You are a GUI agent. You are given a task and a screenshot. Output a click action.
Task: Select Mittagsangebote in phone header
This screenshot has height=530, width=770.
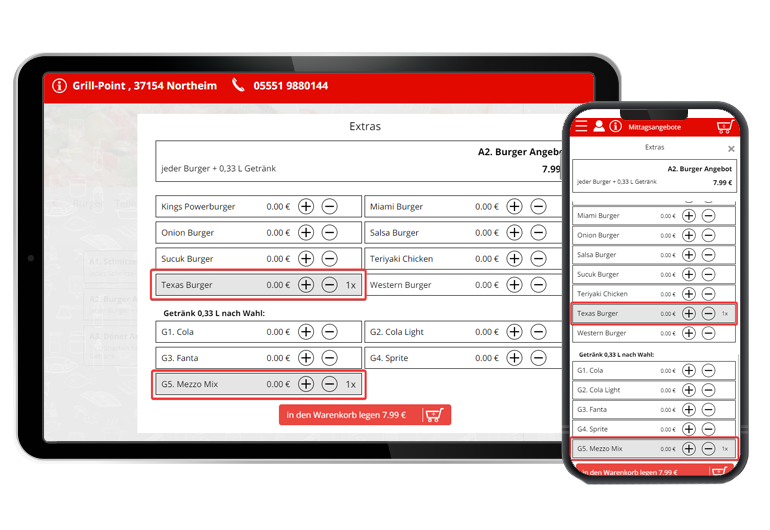pos(655,127)
